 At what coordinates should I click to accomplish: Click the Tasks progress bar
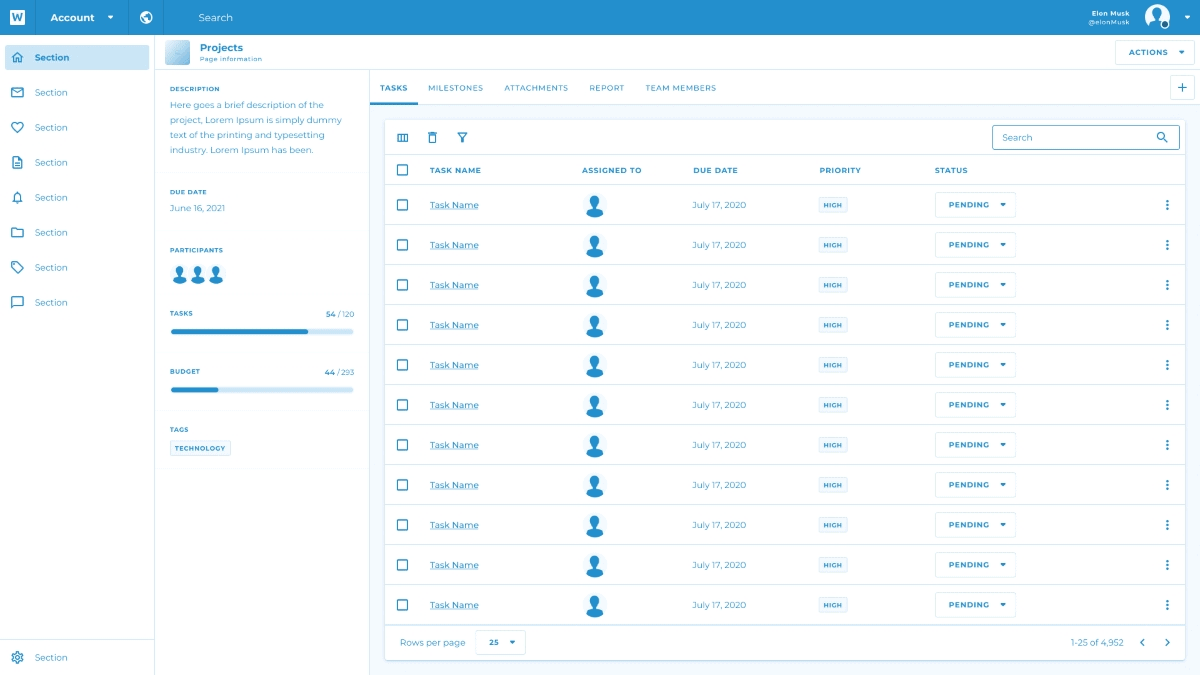261,331
